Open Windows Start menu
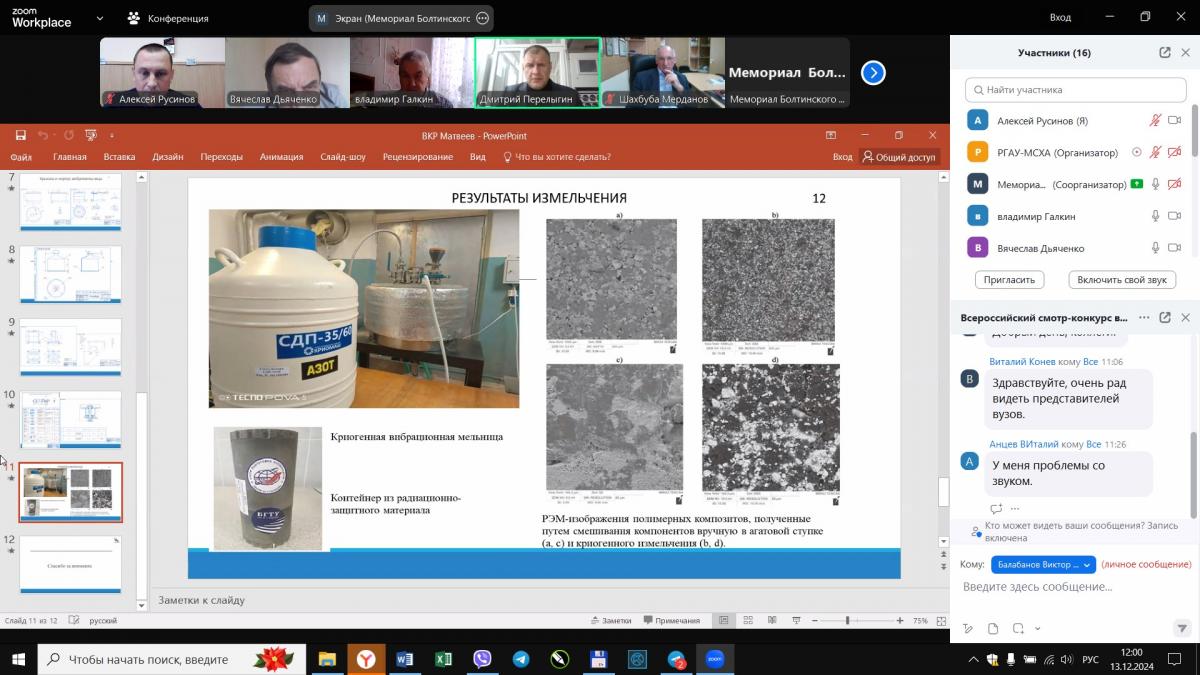1200x675 pixels. pos(18,659)
